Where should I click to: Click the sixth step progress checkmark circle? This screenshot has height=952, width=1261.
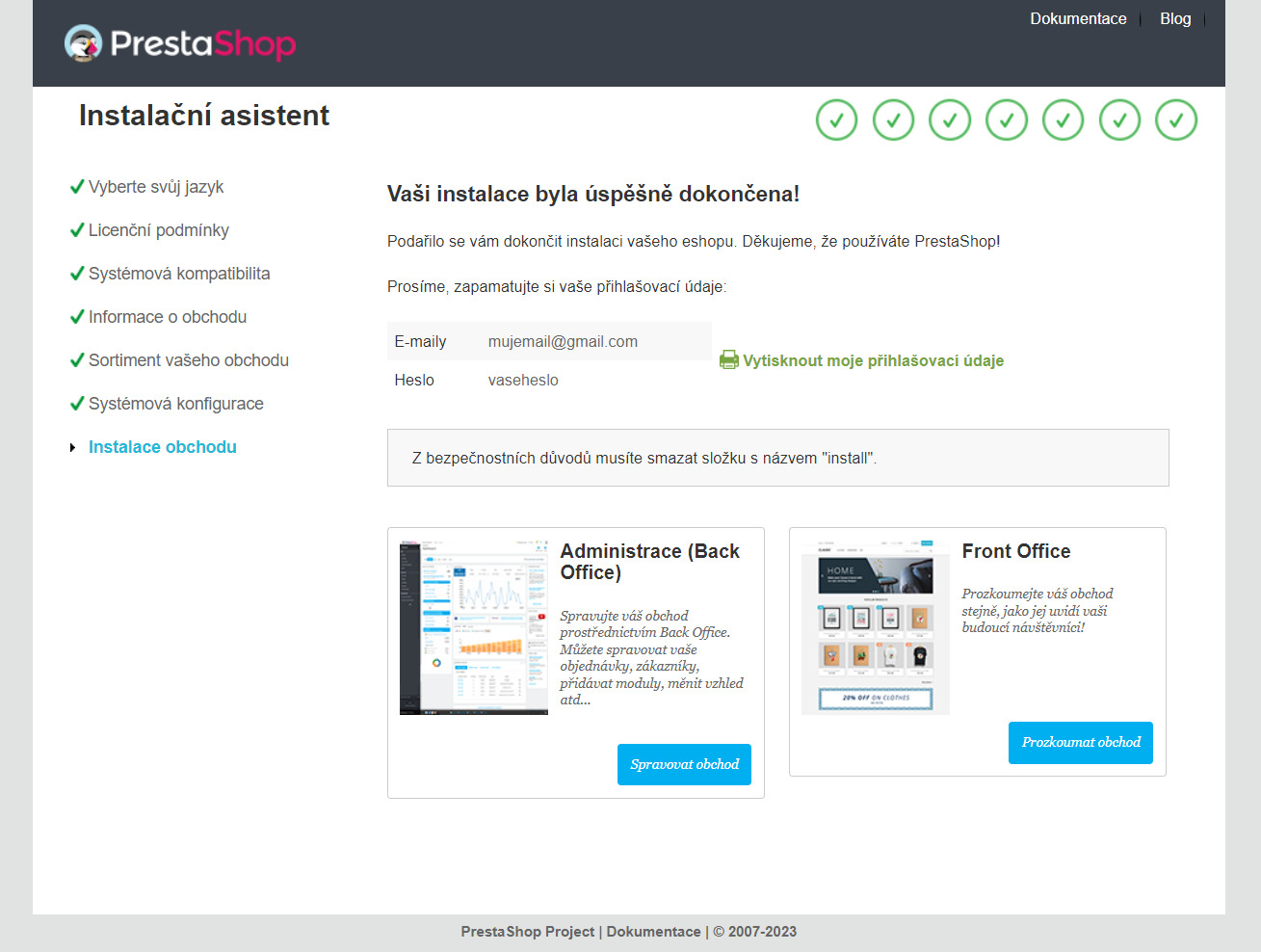[x=1119, y=120]
